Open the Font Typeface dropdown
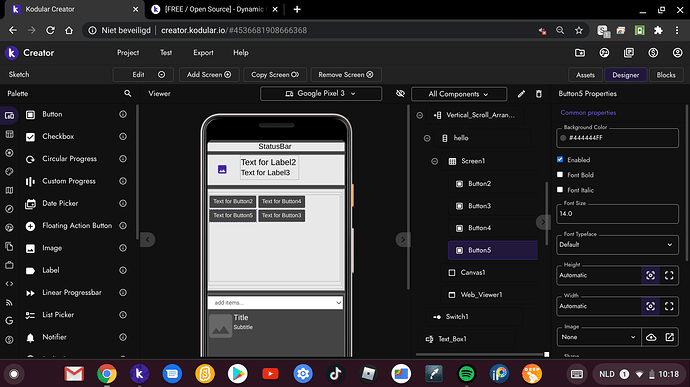The height and width of the screenshot is (387, 690). 617,245
